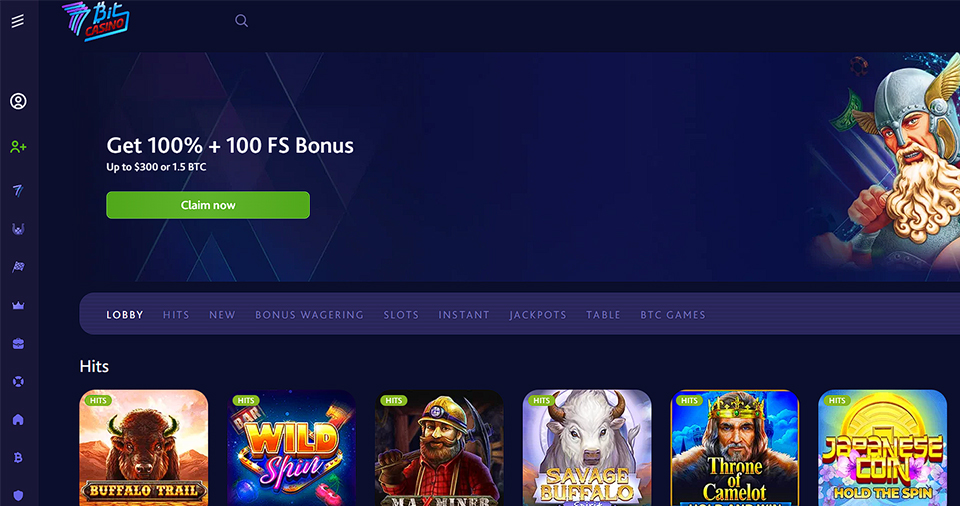Click the Claim now button
This screenshot has height=506, width=960.
pos(208,205)
